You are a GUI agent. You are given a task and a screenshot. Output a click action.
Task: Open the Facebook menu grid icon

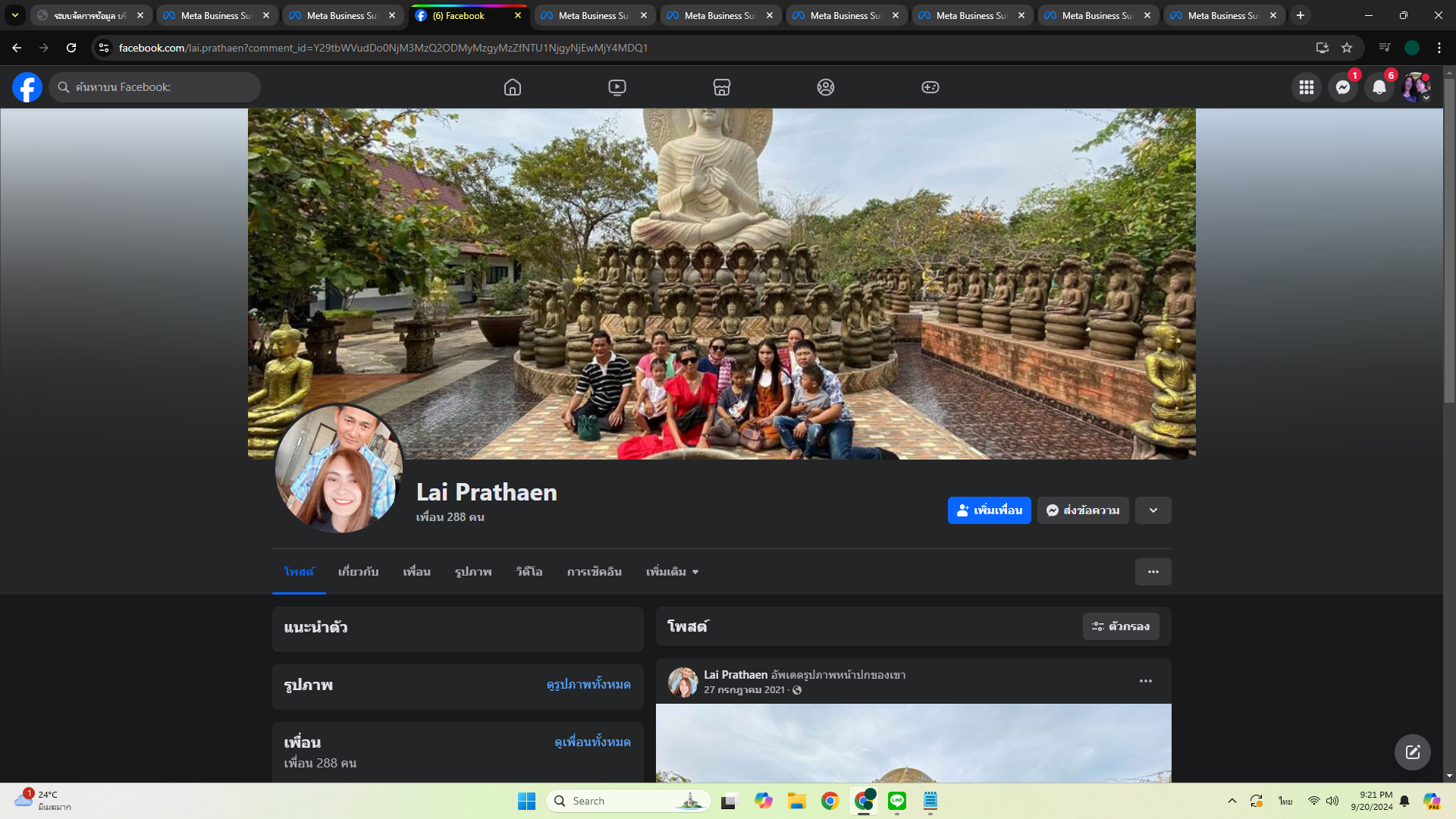pos(1307,87)
